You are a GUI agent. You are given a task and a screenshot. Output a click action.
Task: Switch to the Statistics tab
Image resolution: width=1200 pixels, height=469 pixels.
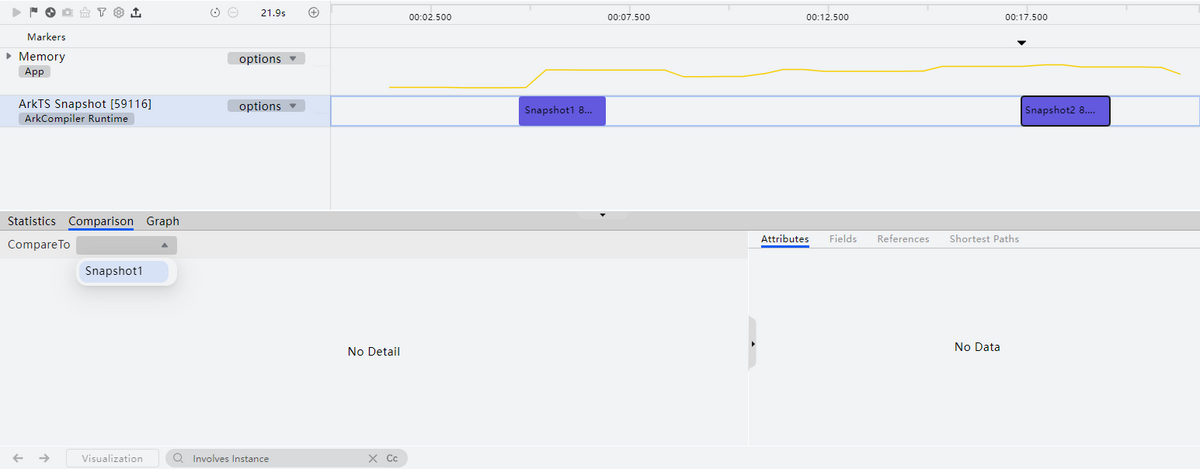tap(32, 221)
